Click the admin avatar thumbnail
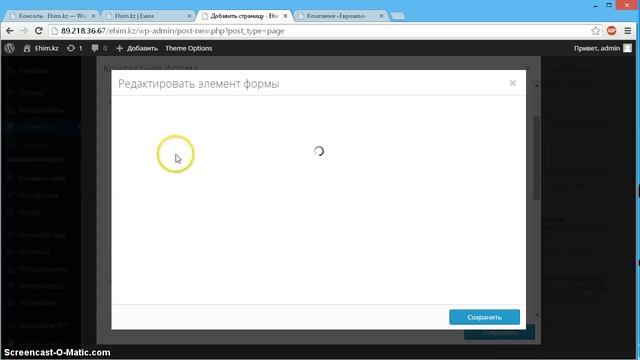Screen dimensions: 640x360 click(x=627, y=48)
